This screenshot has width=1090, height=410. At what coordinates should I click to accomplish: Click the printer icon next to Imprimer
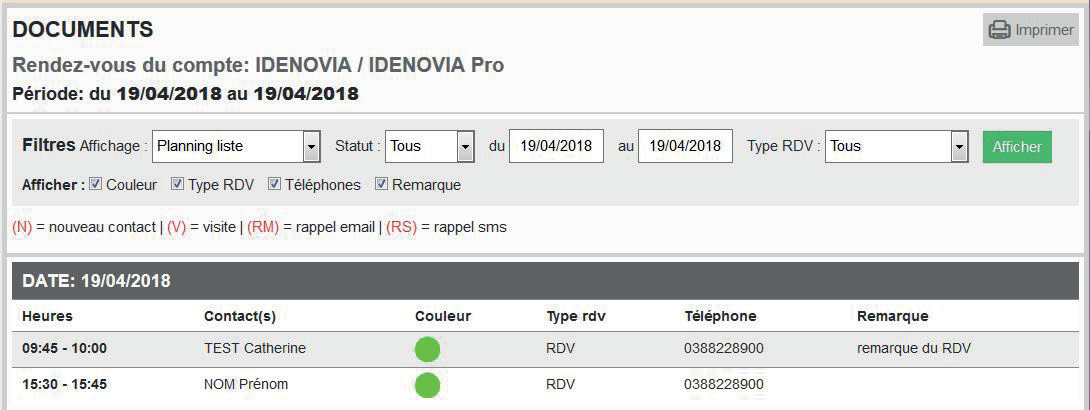1000,30
